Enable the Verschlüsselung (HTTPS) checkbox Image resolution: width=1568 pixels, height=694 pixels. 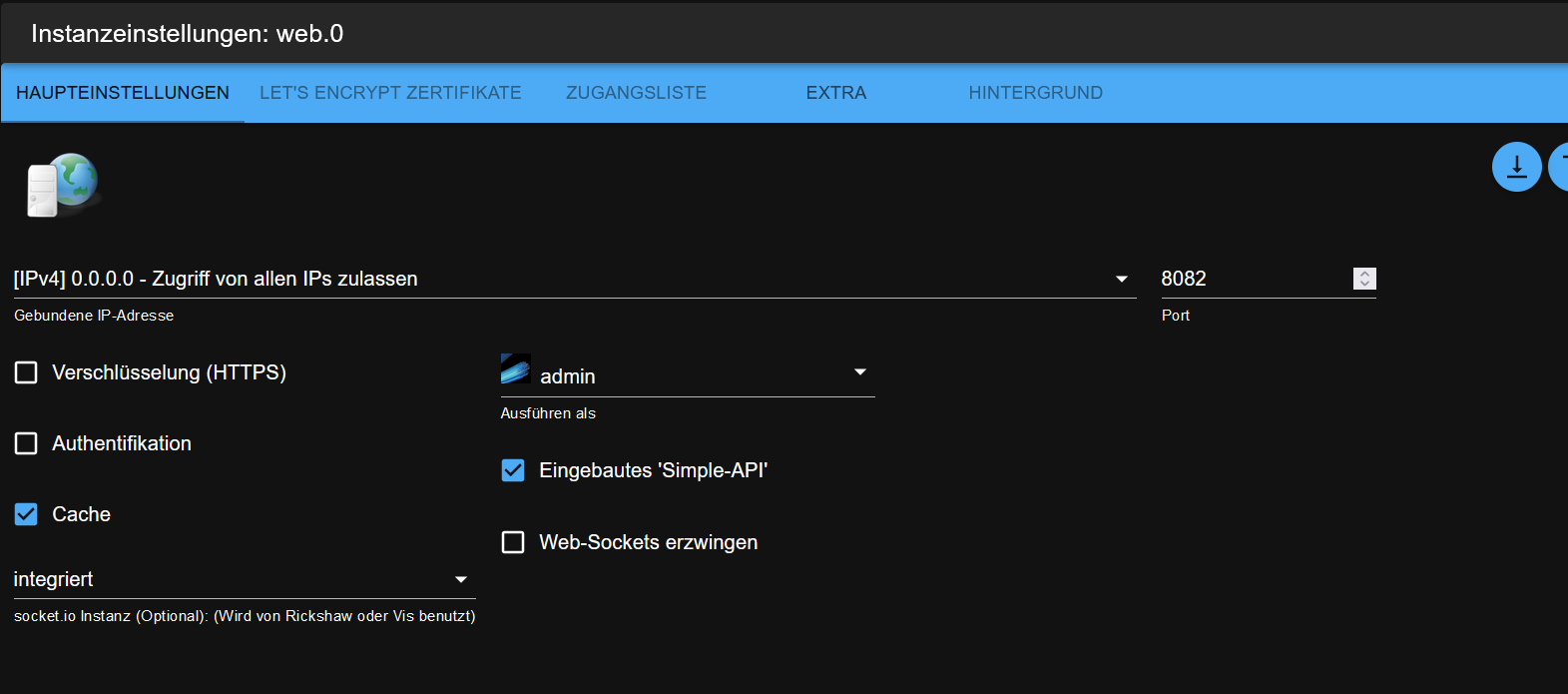click(26, 372)
